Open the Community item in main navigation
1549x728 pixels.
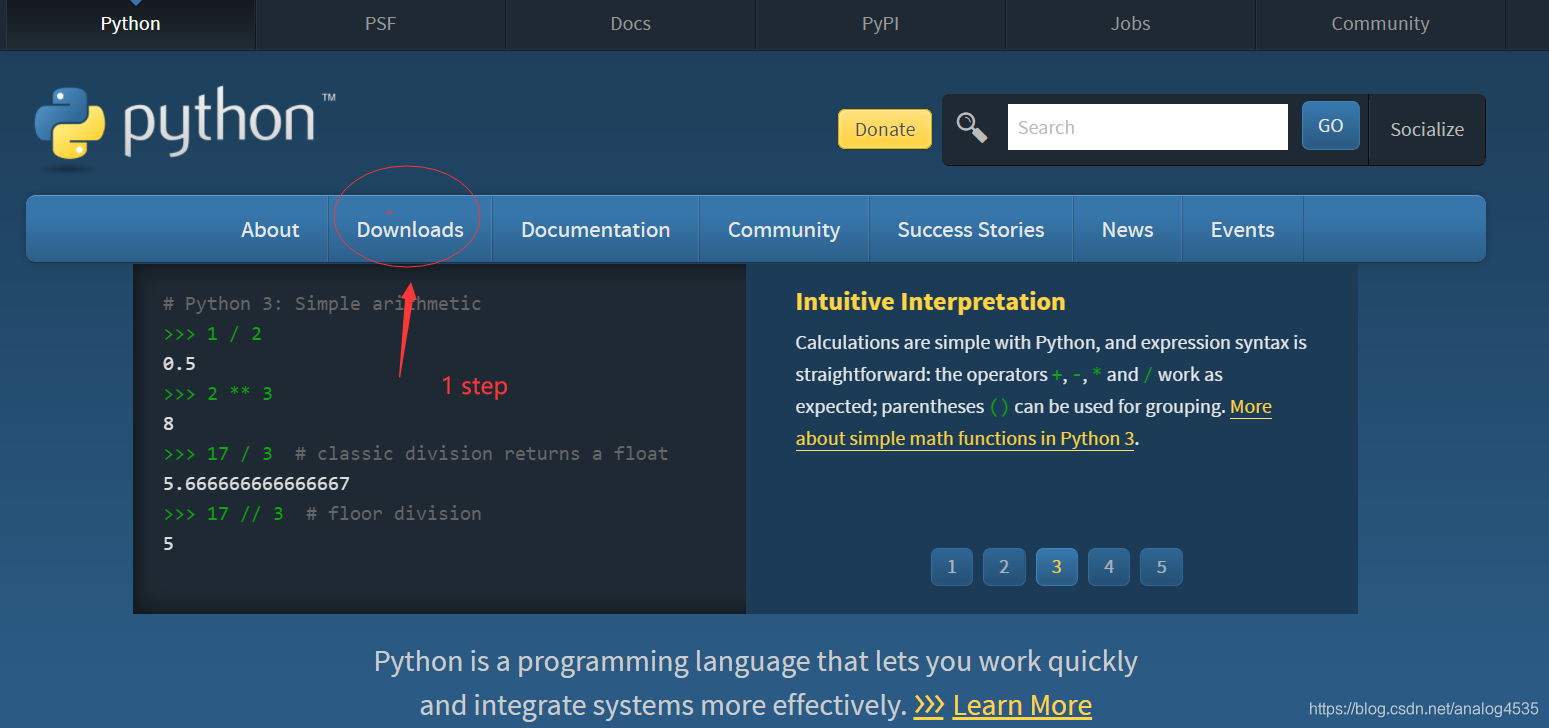click(784, 230)
